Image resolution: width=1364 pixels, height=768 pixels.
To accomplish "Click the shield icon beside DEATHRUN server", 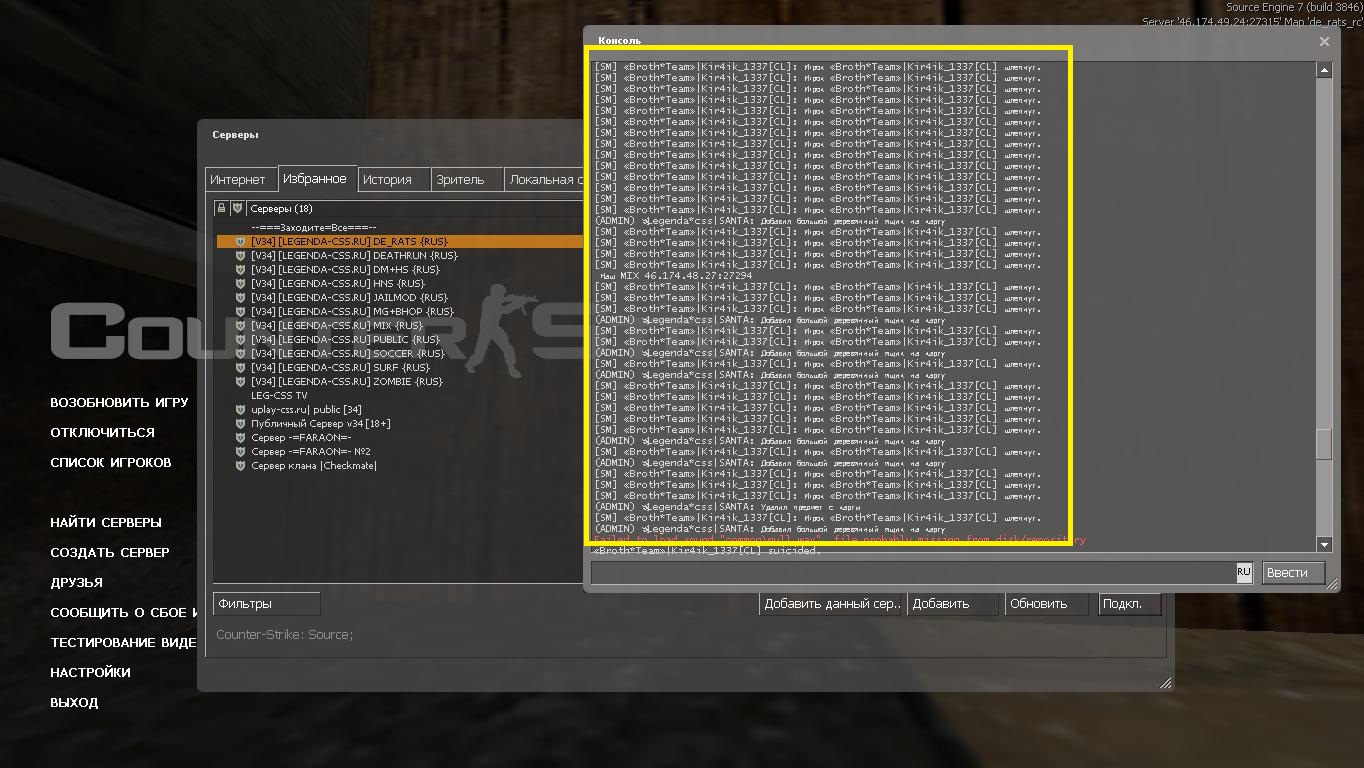I will point(240,255).
